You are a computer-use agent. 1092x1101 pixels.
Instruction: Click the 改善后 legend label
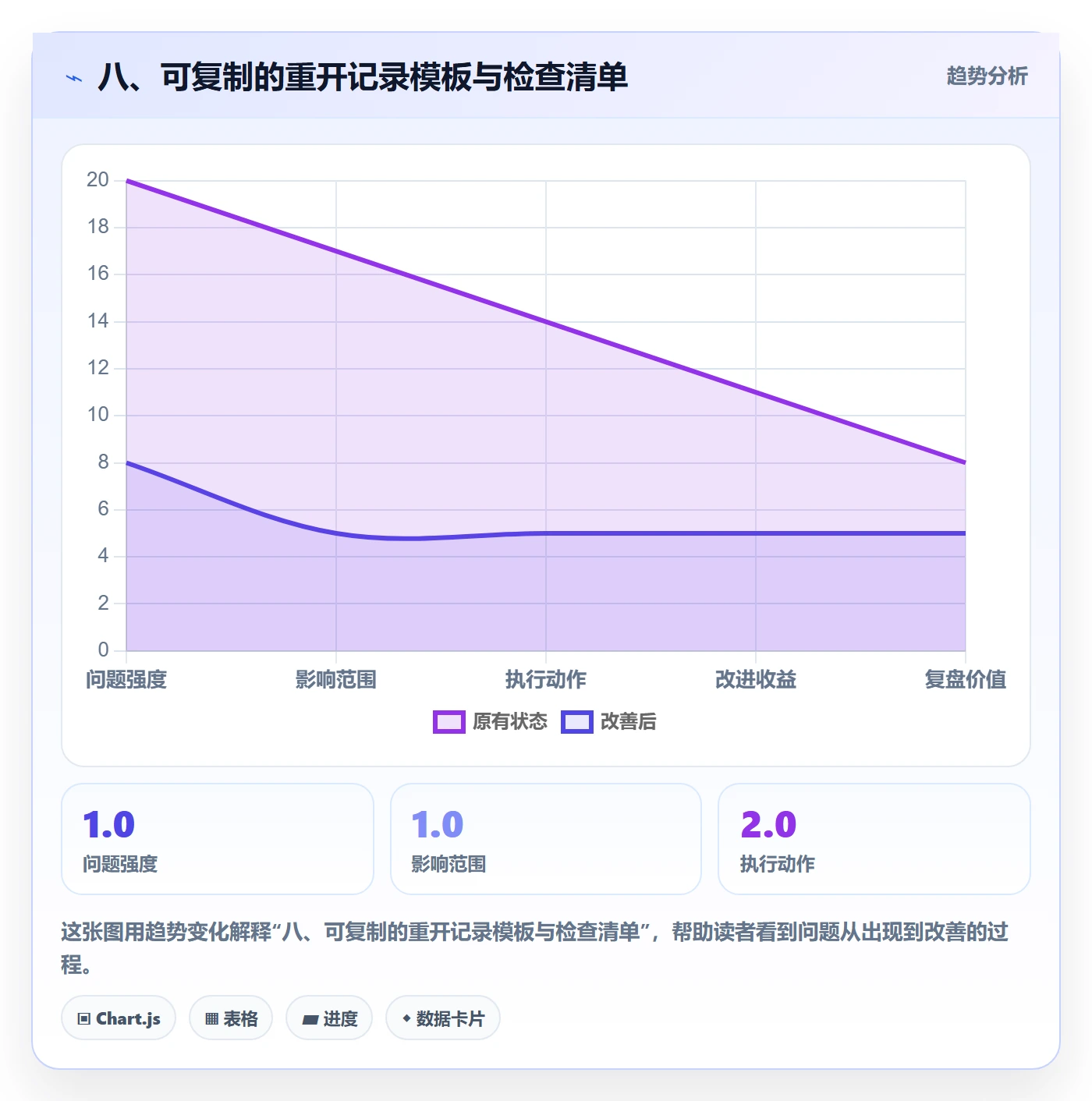pos(628,722)
